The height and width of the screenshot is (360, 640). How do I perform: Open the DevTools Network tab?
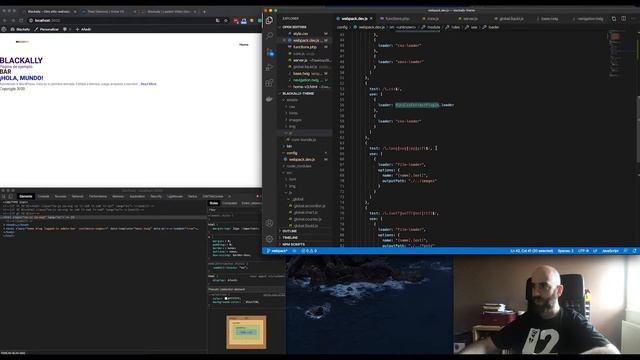tap(78, 196)
